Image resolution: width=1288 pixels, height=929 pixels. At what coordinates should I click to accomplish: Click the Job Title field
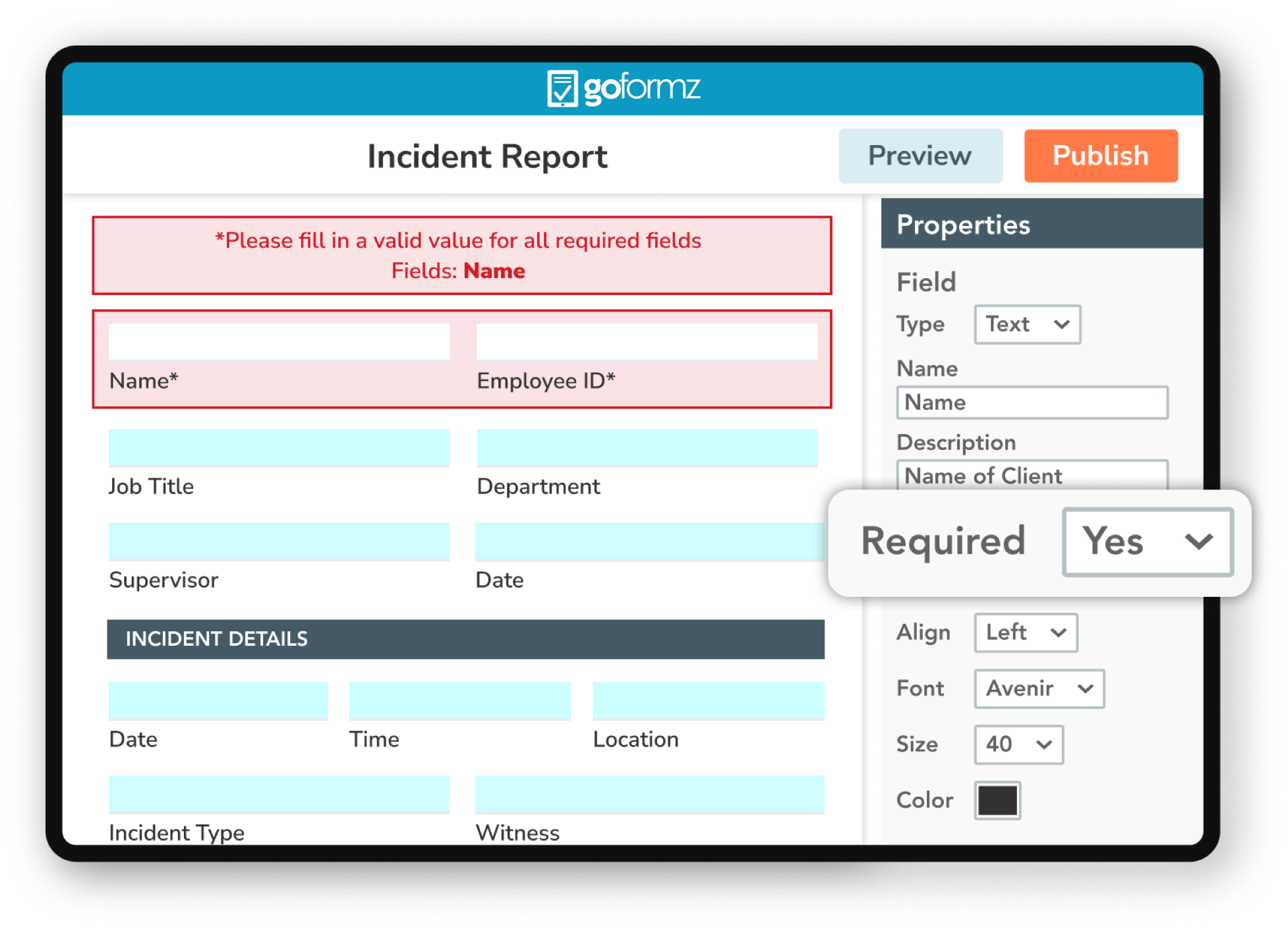279,448
